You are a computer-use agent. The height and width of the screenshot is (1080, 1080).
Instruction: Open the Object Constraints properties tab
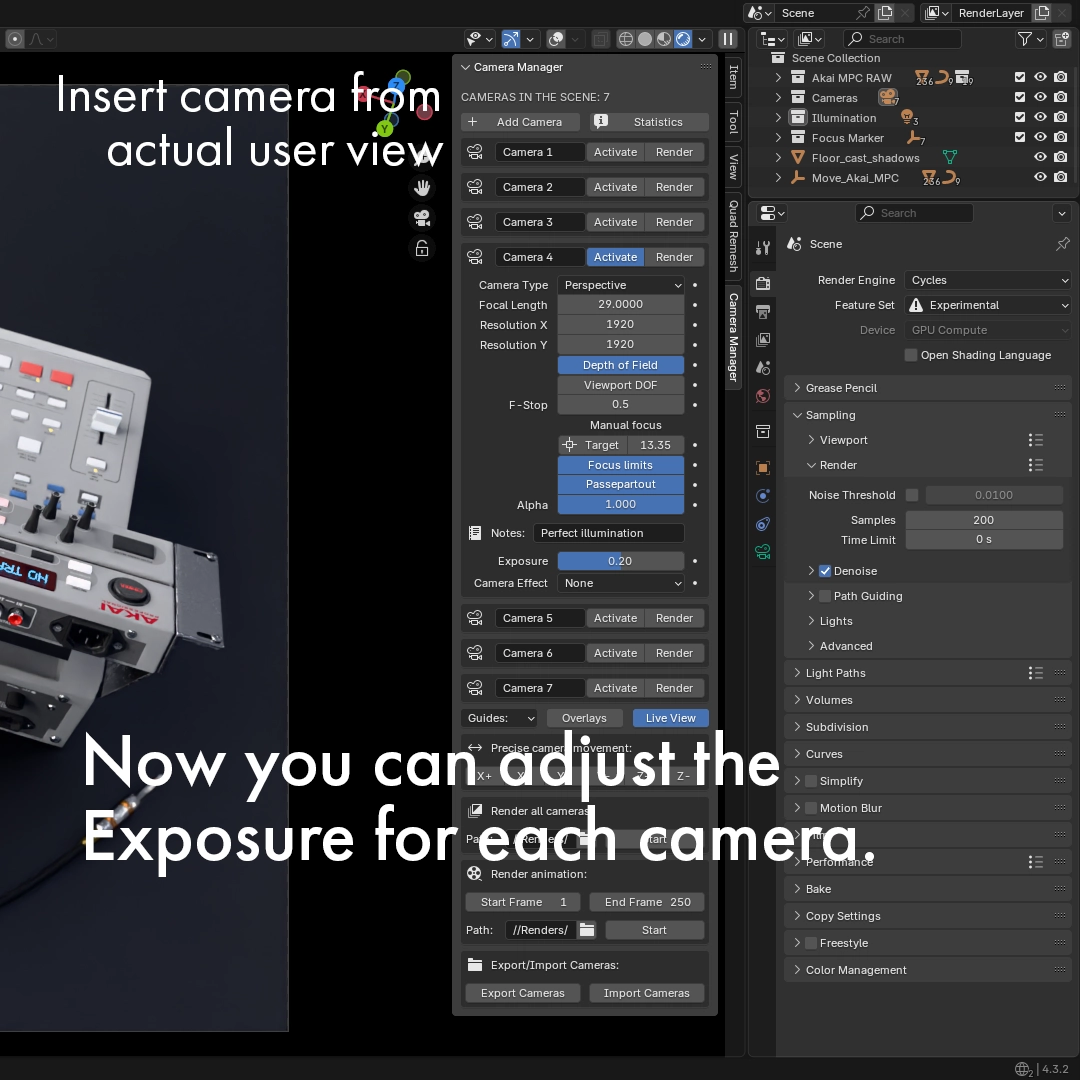tap(762, 524)
